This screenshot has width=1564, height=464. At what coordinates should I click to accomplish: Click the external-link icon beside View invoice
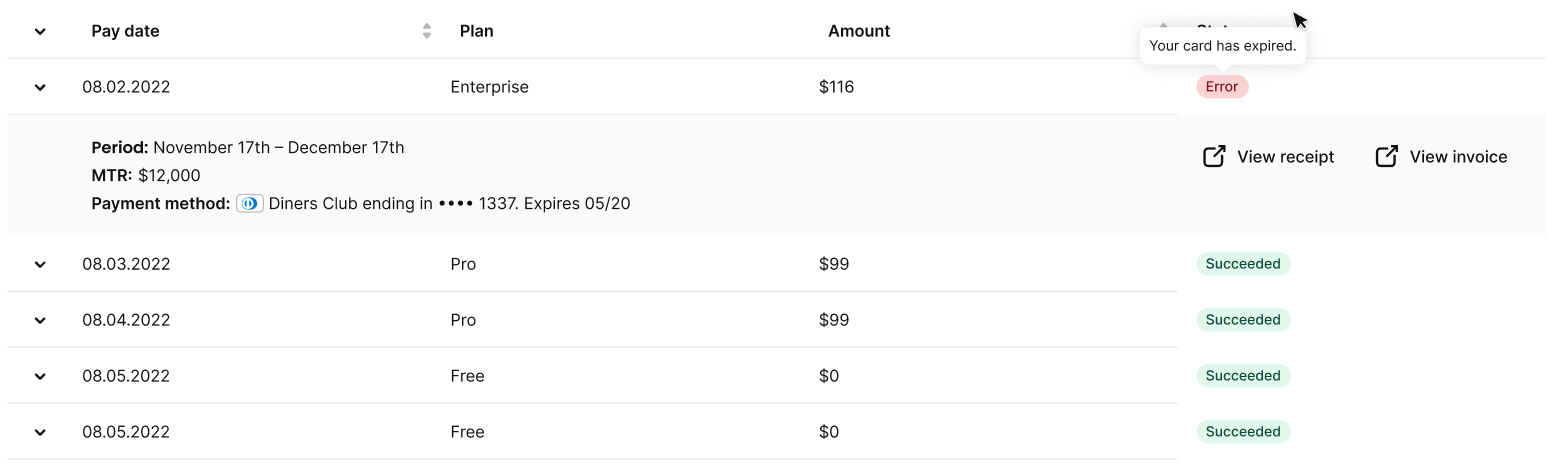1386,156
